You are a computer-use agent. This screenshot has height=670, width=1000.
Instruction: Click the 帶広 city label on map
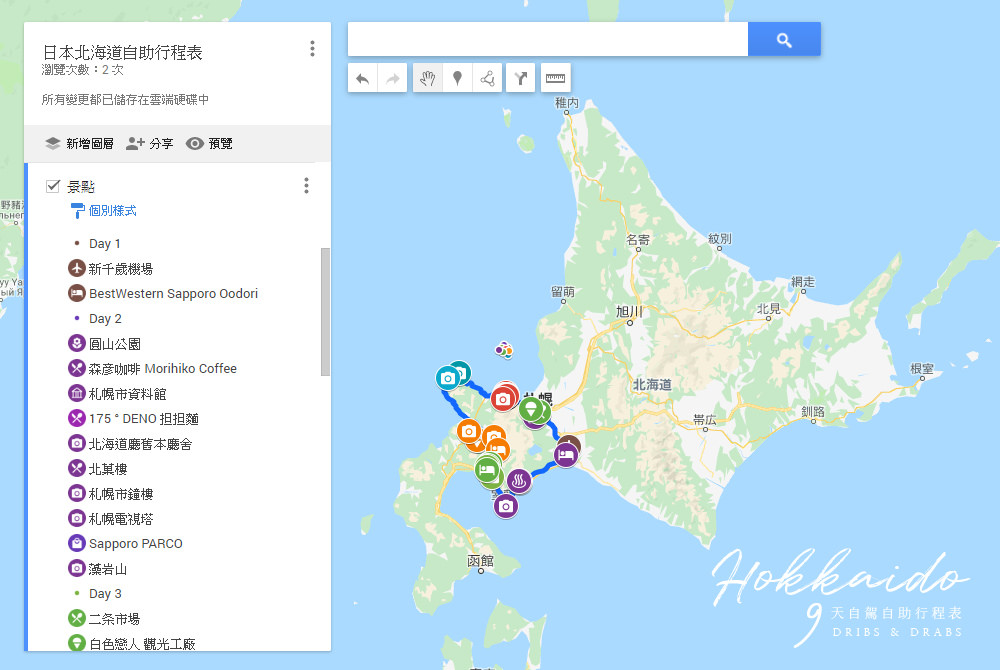[705, 419]
